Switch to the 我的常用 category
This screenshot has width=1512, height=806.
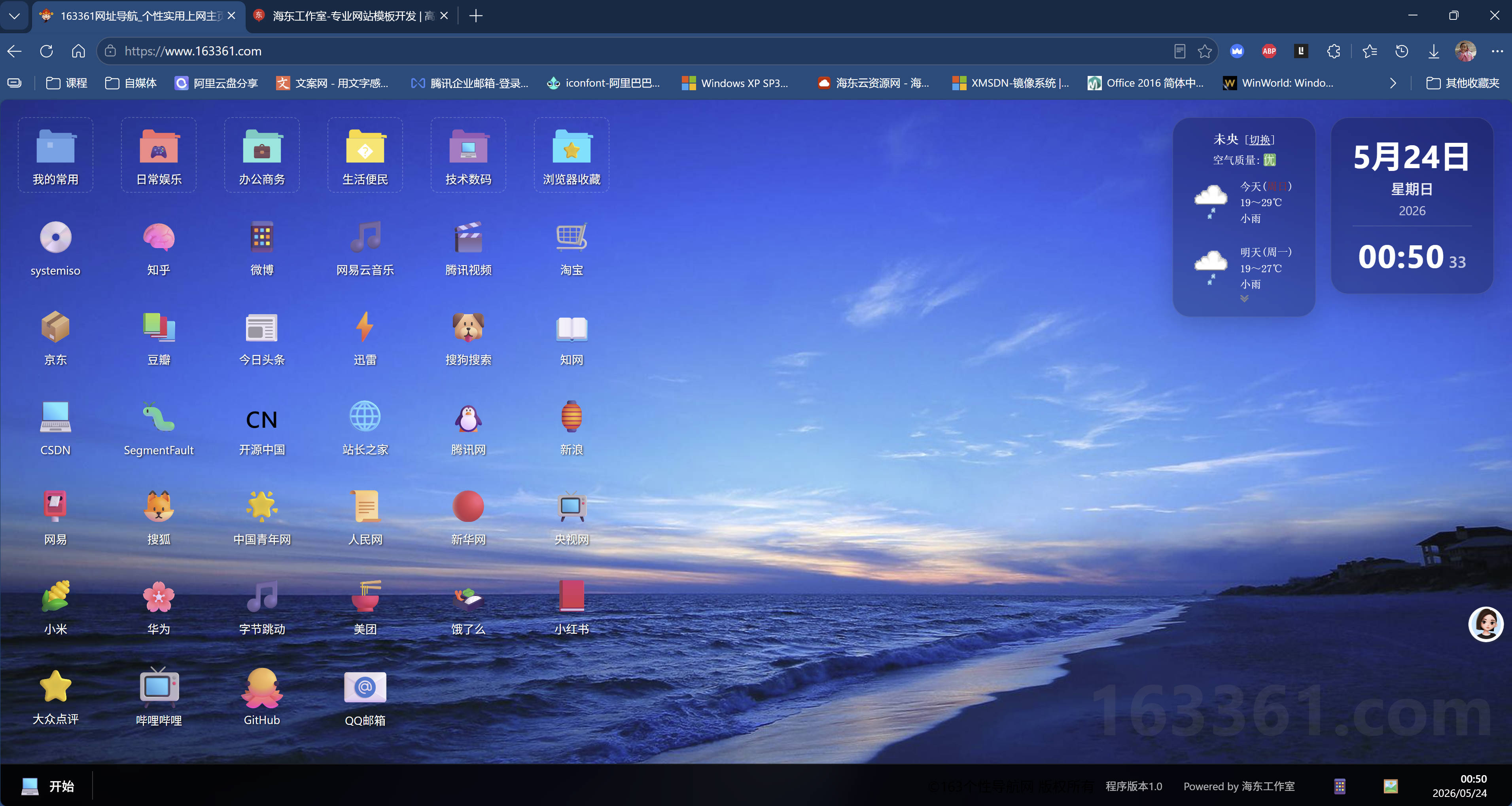[55, 155]
